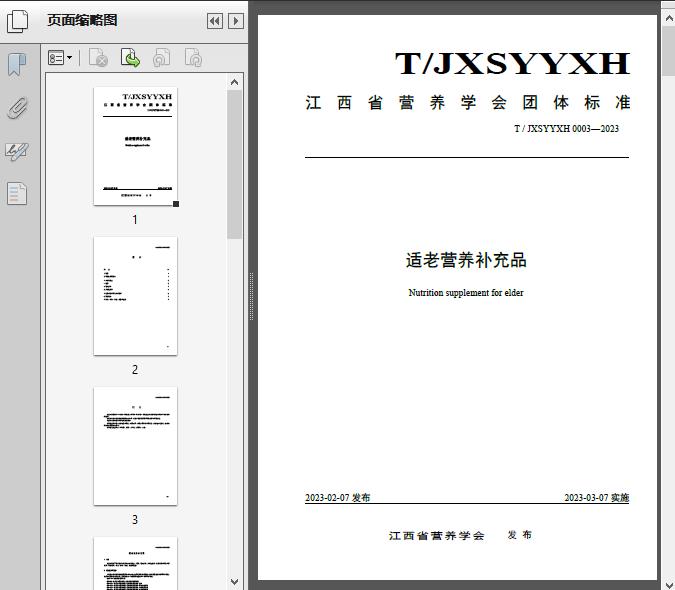Open the Signatures panel icon
This screenshot has height=590, width=675.
pyautogui.click(x=17, y=151)
